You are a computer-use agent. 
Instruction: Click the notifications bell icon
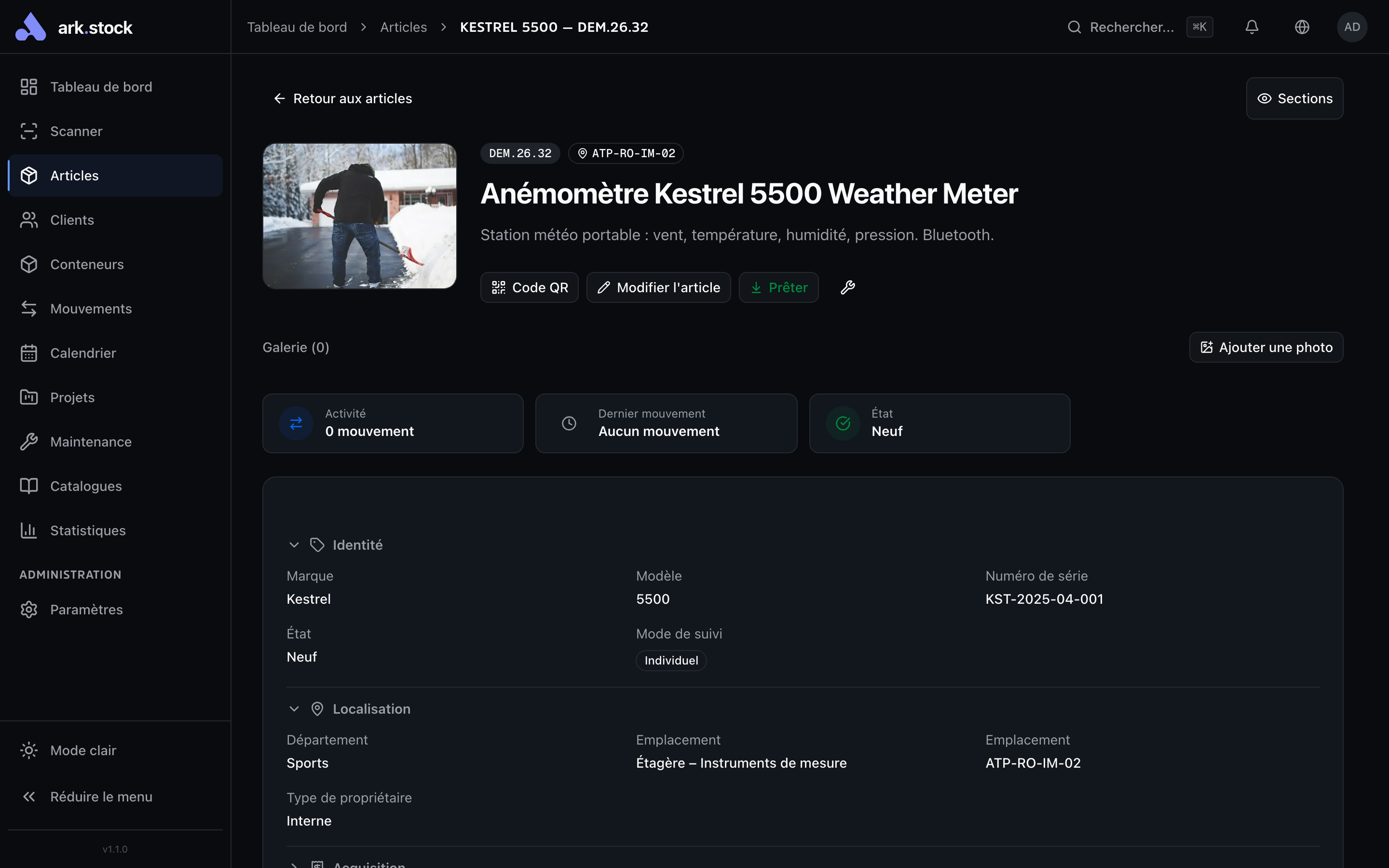click(1252, 27)
